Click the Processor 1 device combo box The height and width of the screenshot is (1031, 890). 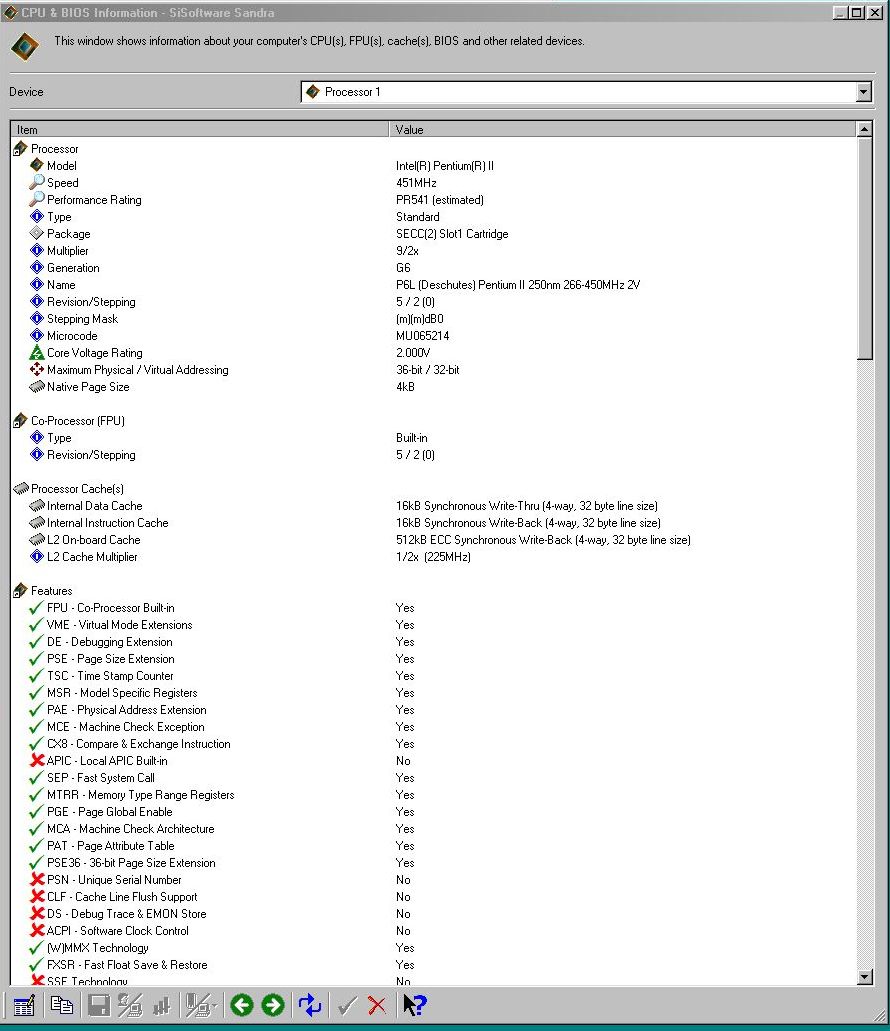(586, 92)
